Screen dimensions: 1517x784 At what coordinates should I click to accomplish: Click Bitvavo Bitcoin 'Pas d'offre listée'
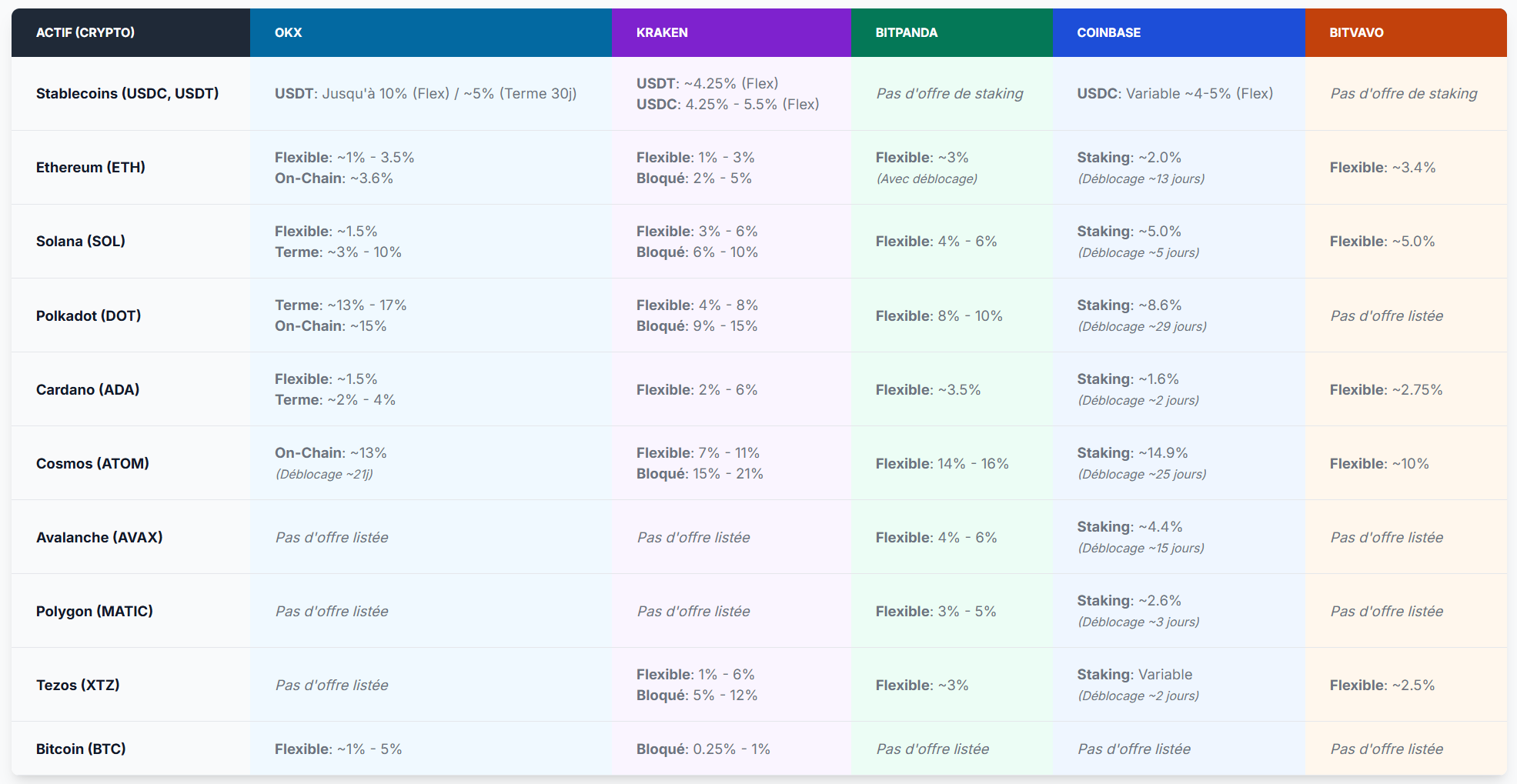pos(1387,749)
